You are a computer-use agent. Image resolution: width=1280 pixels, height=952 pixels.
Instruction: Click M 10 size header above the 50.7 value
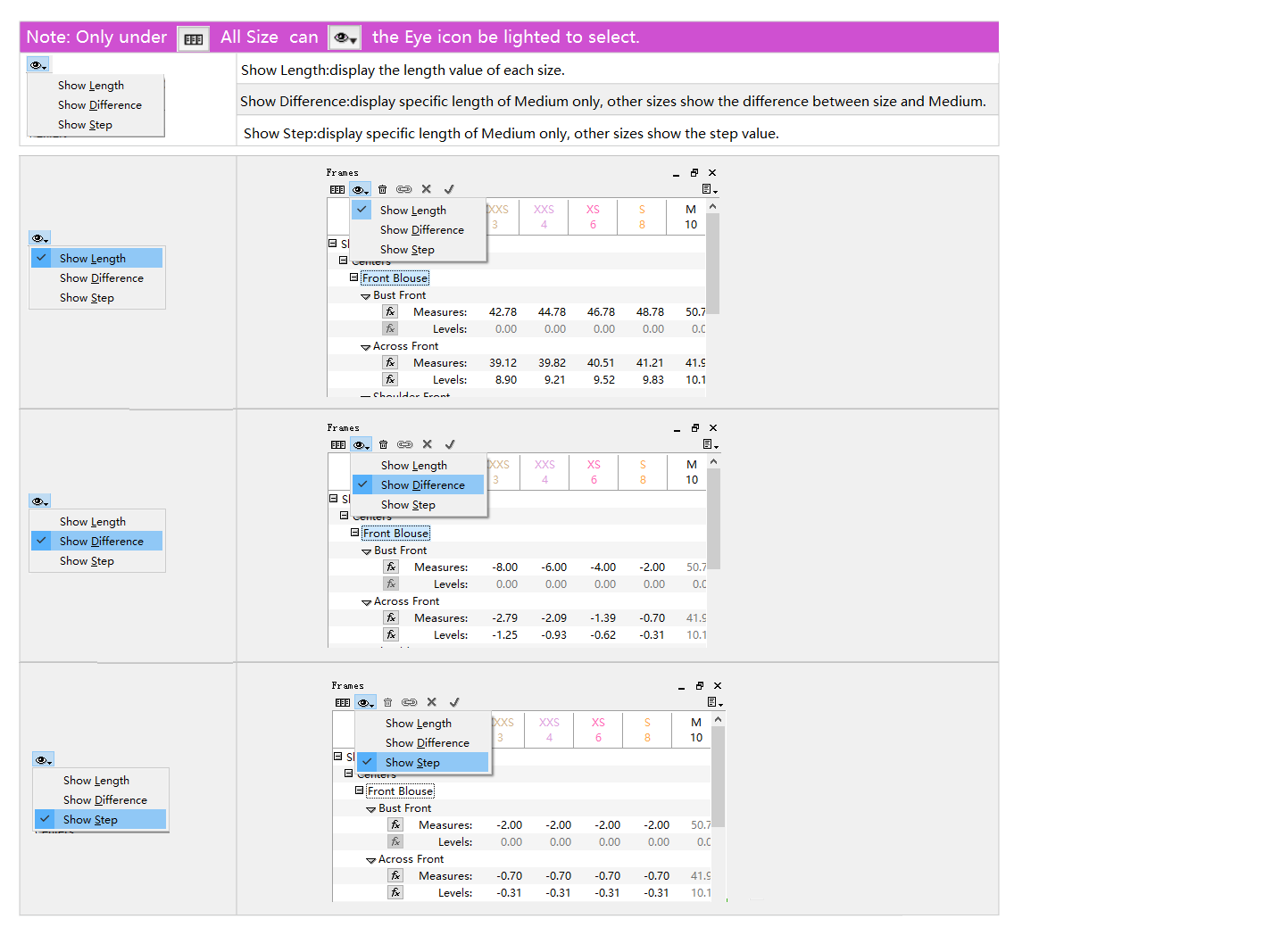click(690, 217)
